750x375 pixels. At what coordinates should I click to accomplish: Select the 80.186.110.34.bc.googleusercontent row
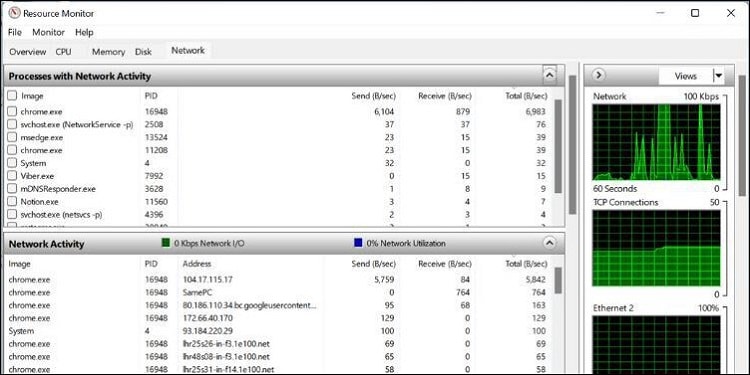(x=278, y=305)
